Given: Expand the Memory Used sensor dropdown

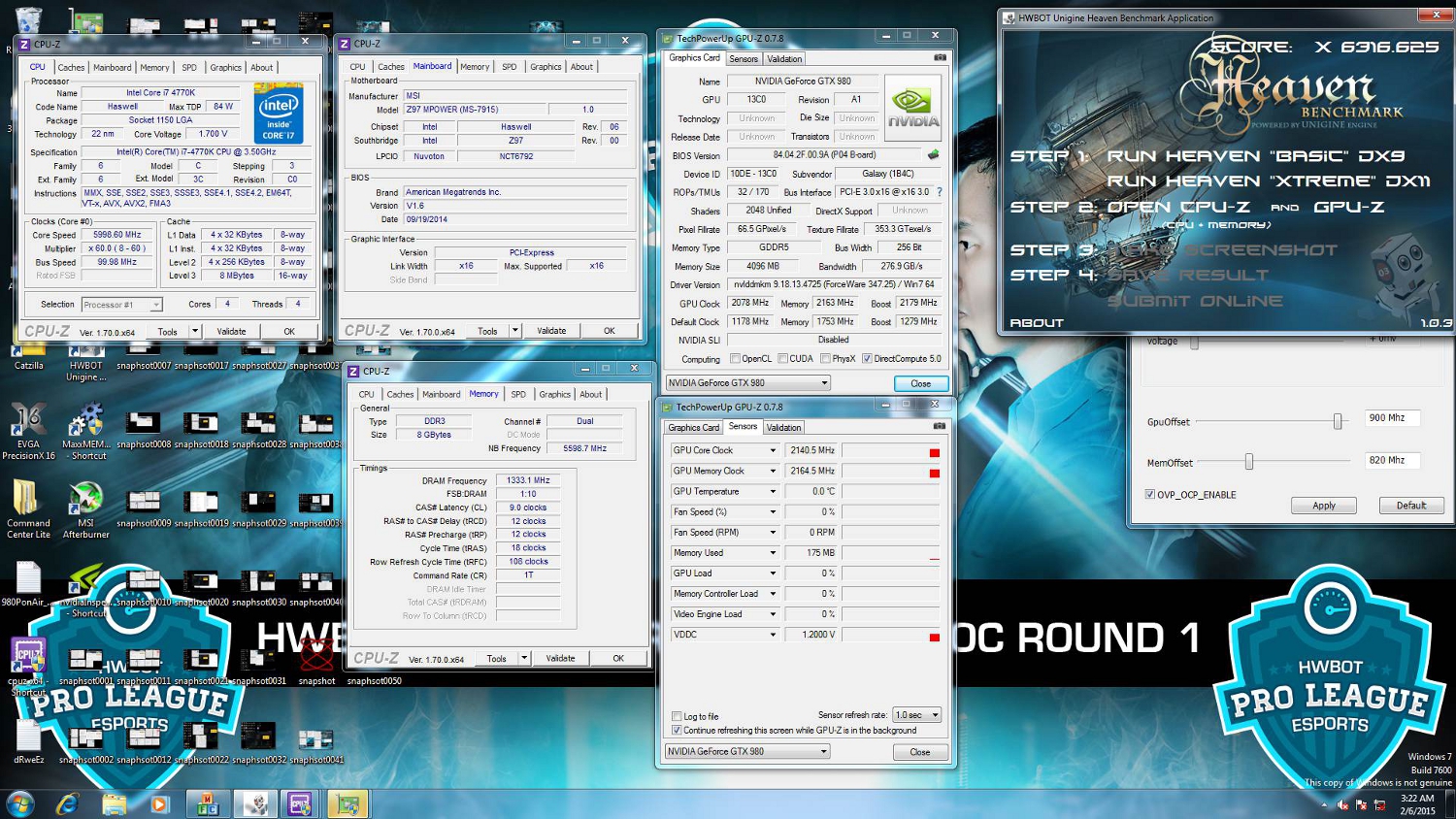Looking at the screenshot, I should (773, 553).
